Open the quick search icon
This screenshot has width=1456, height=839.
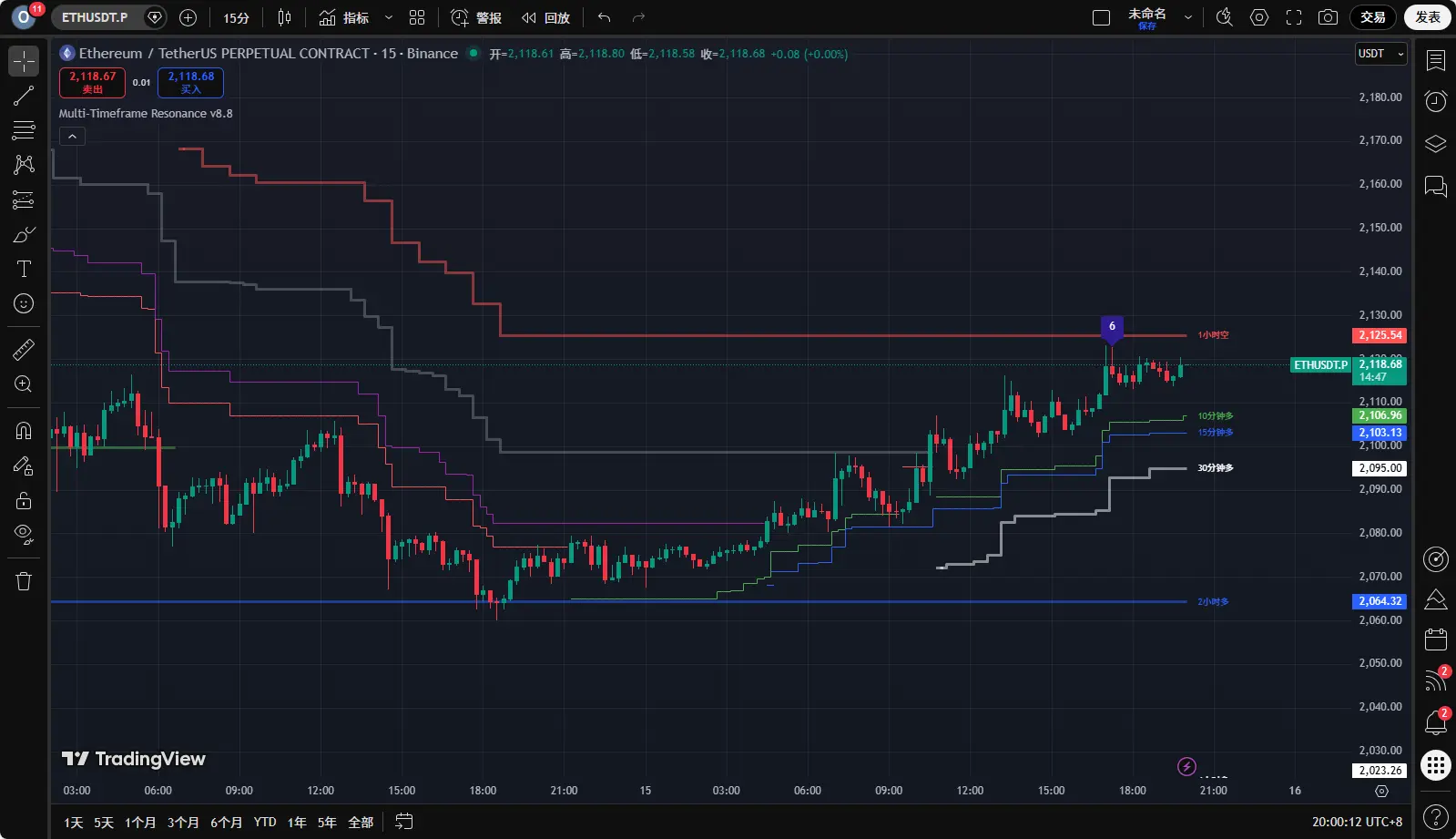tap(1225, 17)
